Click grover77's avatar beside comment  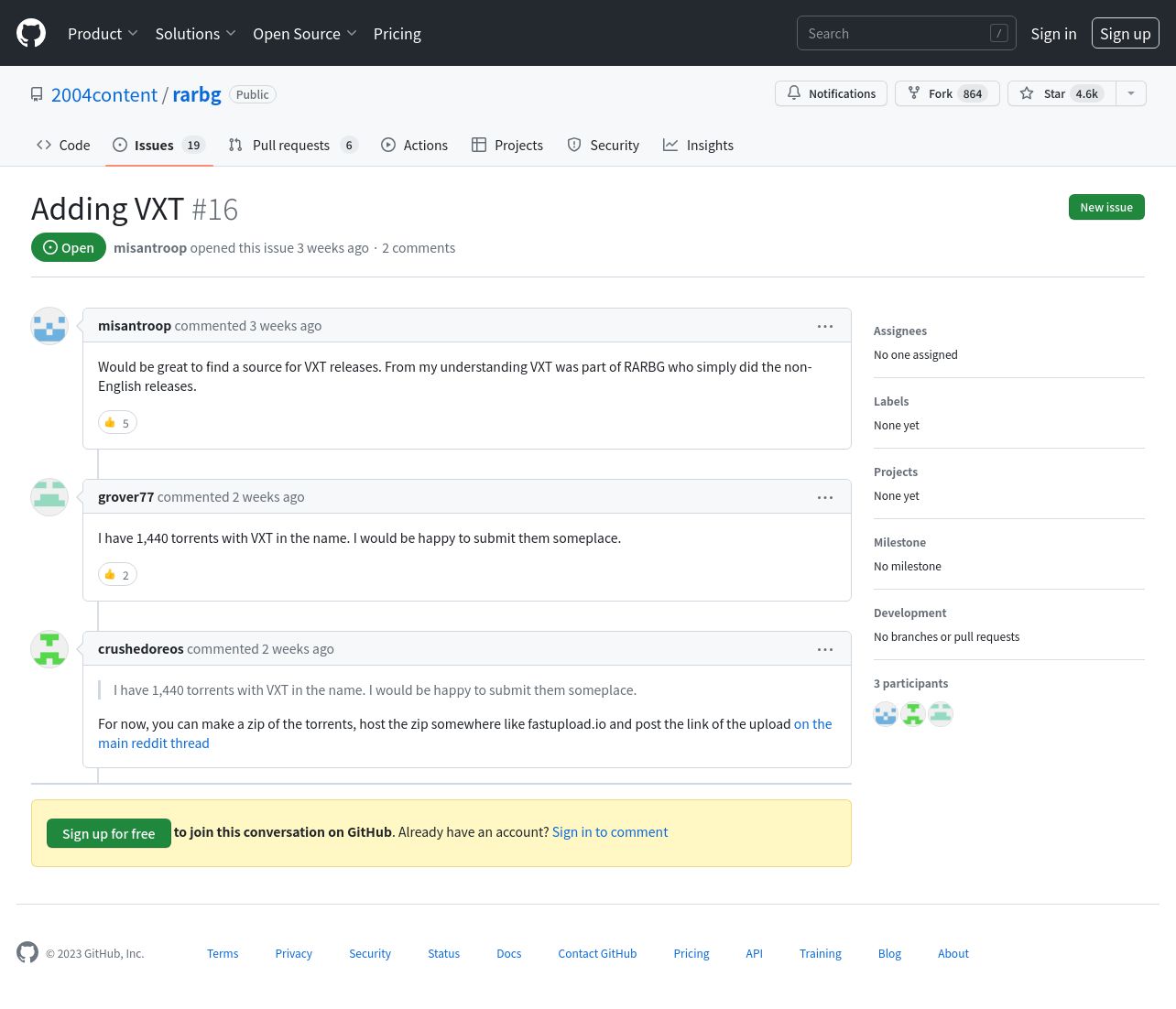(49, 497)
